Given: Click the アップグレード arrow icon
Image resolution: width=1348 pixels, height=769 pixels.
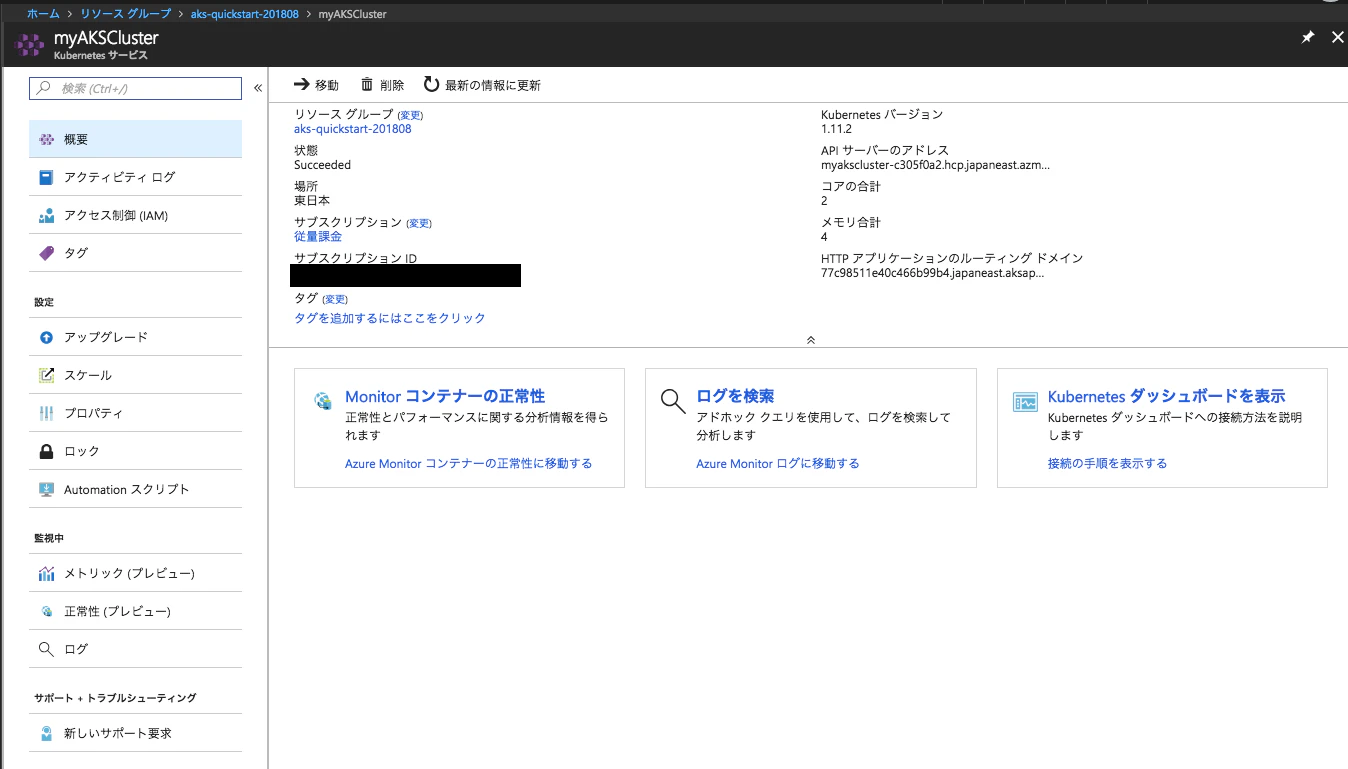Looking at the screenshot, I should (x=46, y=337).
